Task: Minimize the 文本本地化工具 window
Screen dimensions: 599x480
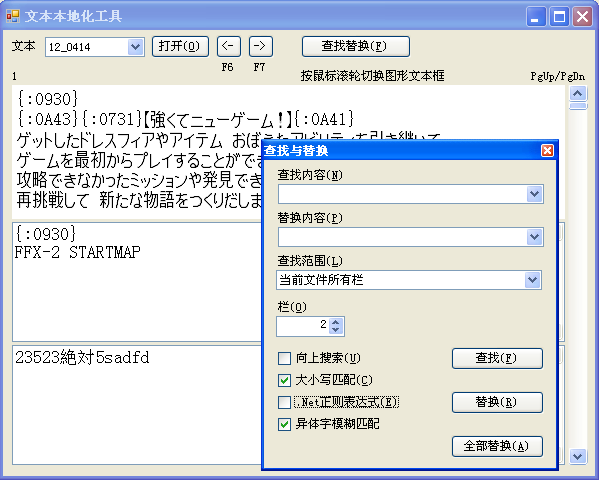Action: coord(536,16)
